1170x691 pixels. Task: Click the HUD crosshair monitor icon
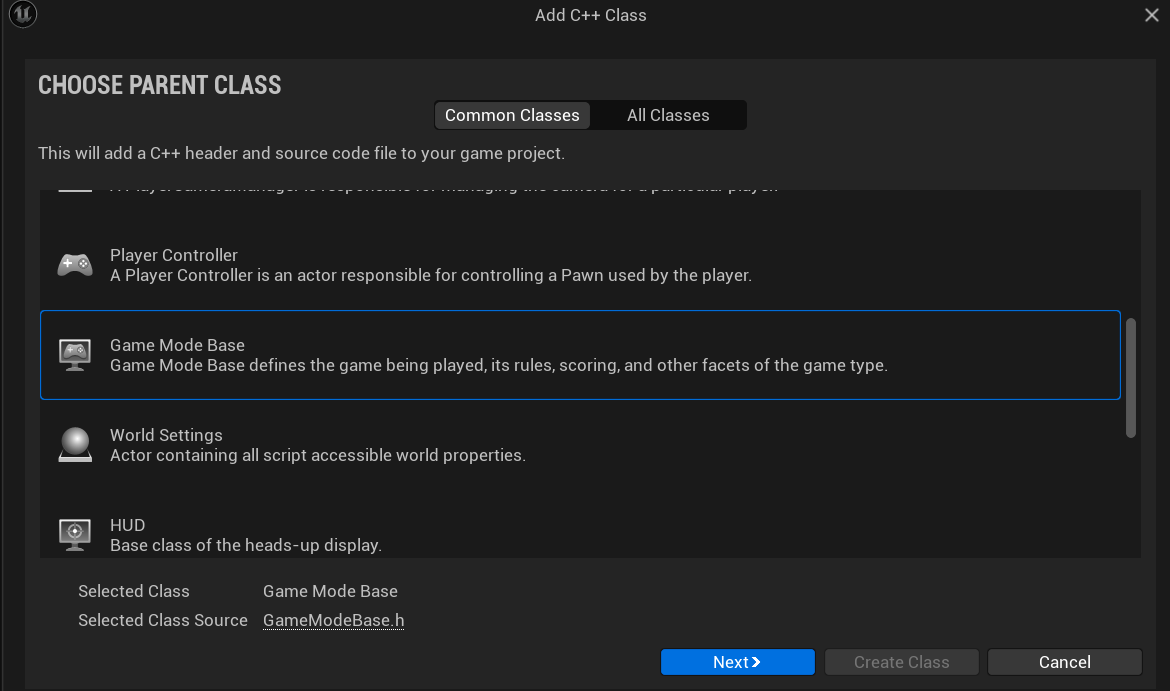coord(75,534)
